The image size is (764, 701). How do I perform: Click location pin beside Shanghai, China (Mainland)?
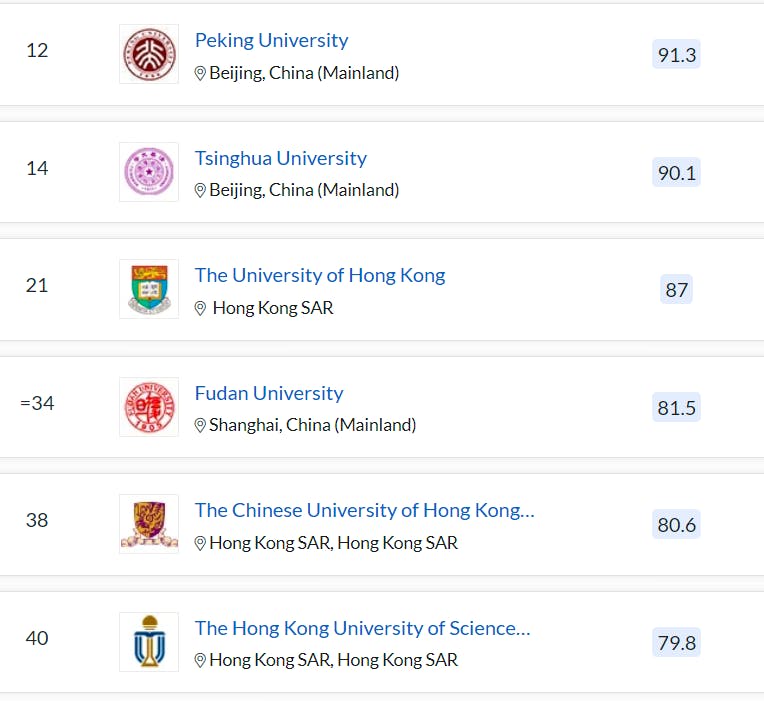click(200, 425)
